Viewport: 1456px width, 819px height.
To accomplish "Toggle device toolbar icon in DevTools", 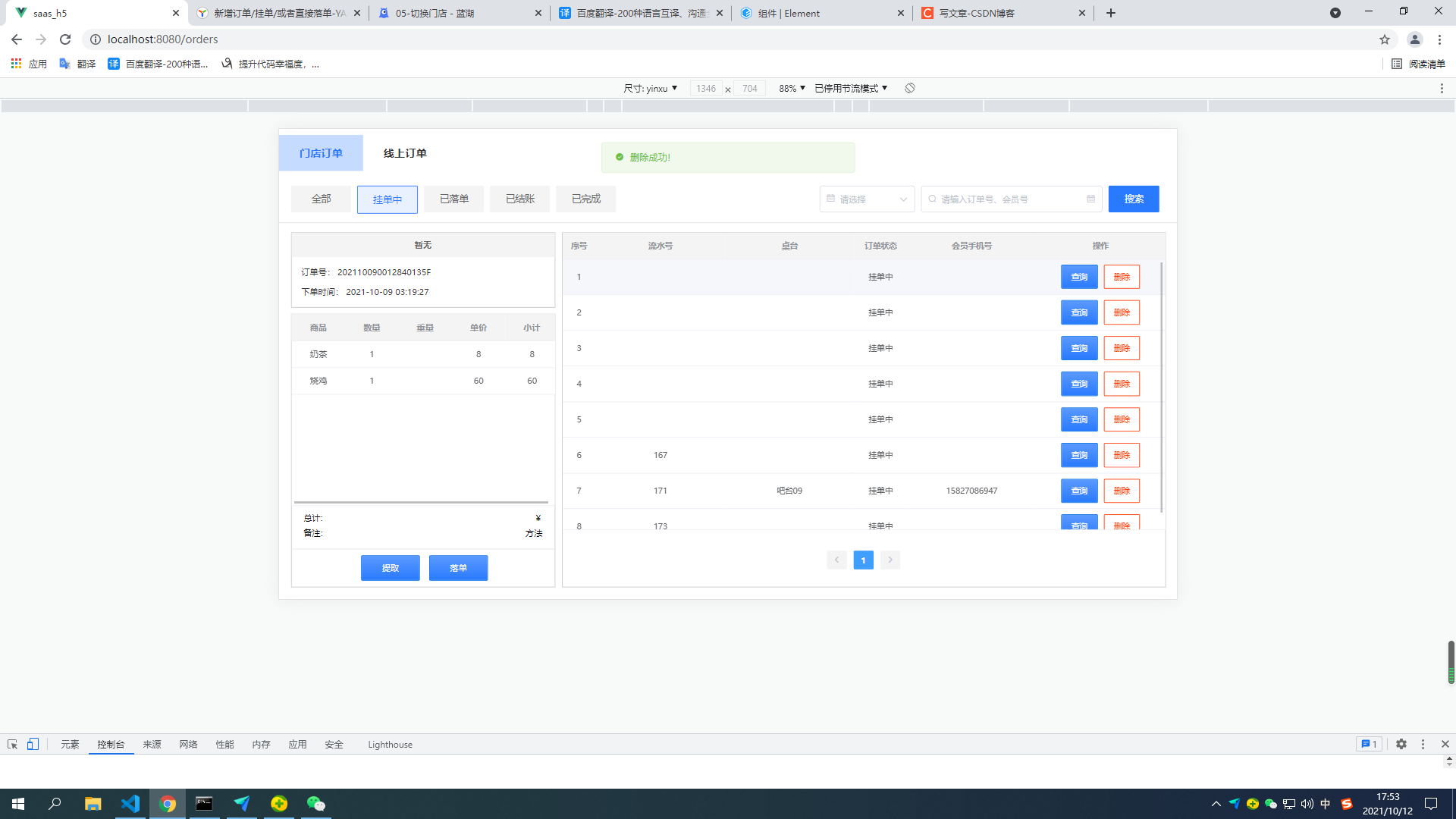I will pyautogui.click(x=33, y=744).
